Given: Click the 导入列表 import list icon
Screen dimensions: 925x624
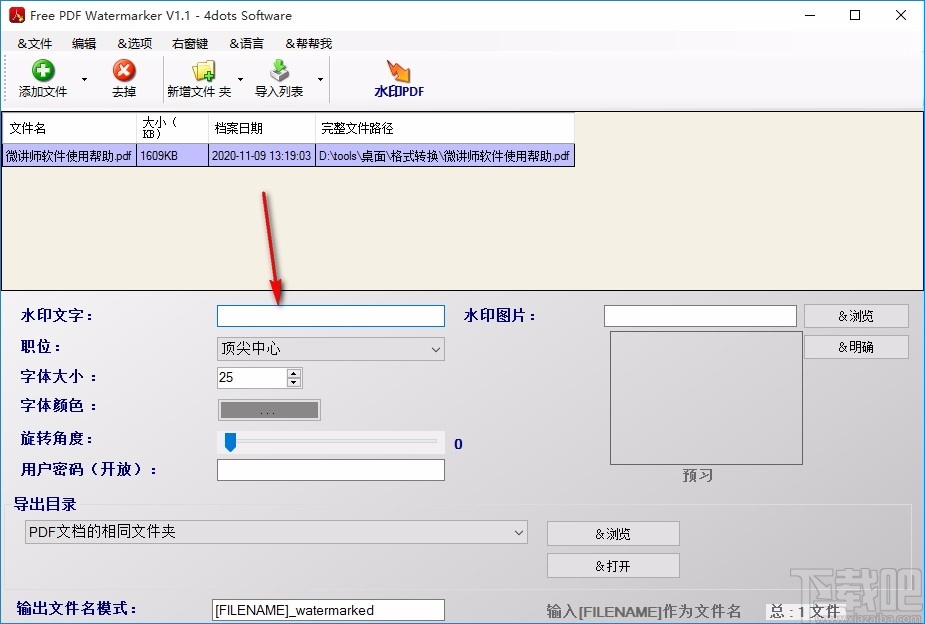Looking at the screenshot, I should [x=279, y=70].
